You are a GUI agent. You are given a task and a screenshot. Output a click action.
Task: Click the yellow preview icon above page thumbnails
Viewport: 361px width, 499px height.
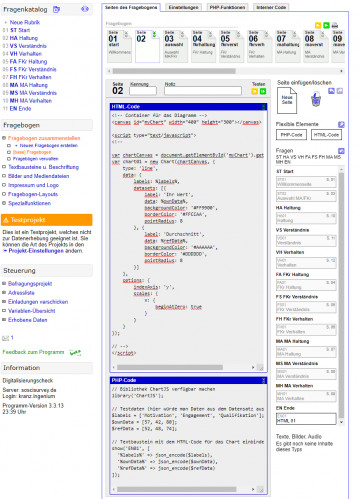click(318, 25)
